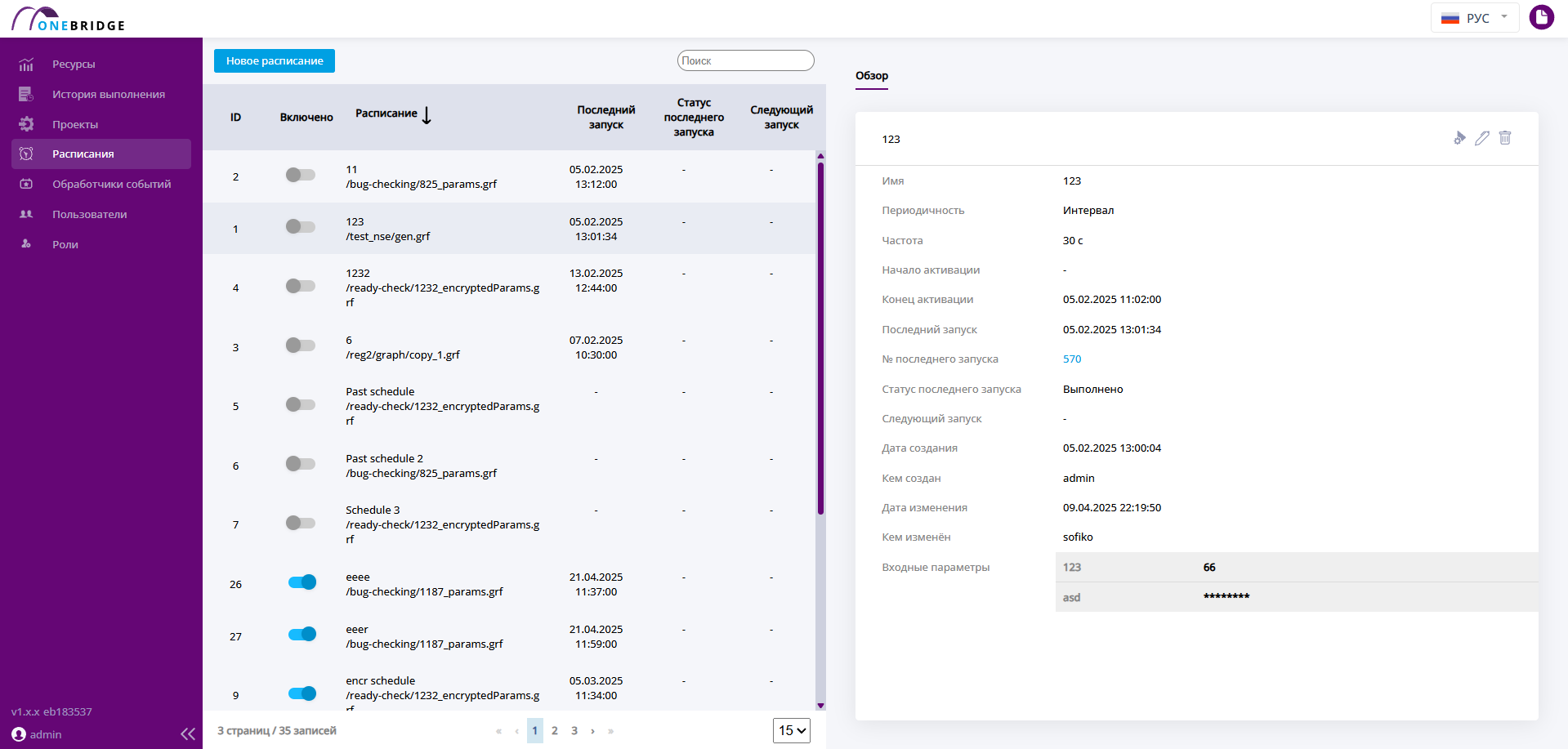Focus the Поиск search field
This screenshot has height=749, width=1568.
coord(746,60)
